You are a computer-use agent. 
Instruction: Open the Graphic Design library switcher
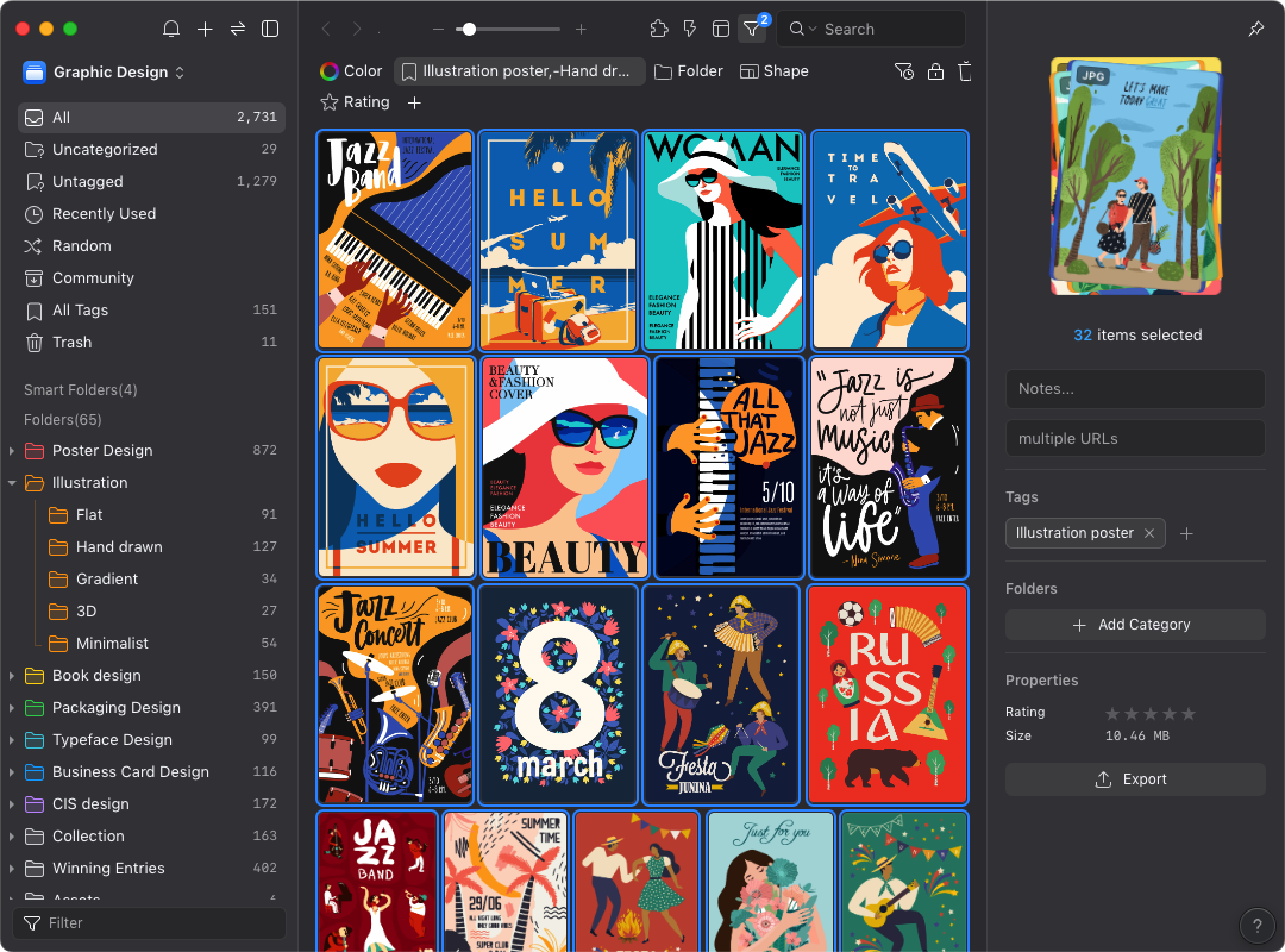104,72
